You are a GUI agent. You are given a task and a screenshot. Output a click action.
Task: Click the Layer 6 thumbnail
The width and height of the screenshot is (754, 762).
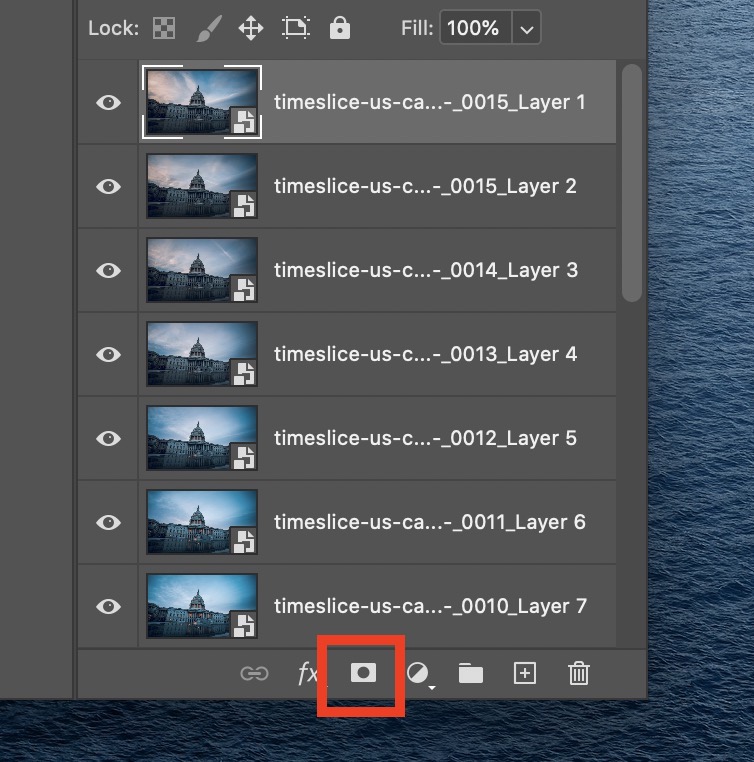202,522
